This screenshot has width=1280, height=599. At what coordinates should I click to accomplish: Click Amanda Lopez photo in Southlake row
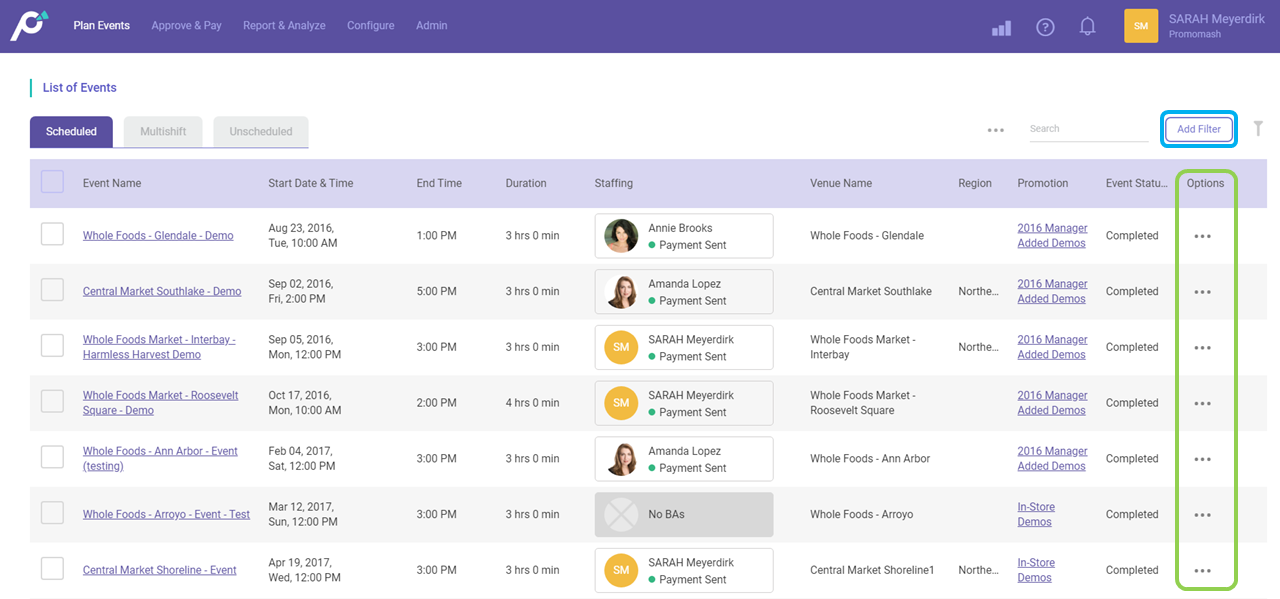(621, 292)
